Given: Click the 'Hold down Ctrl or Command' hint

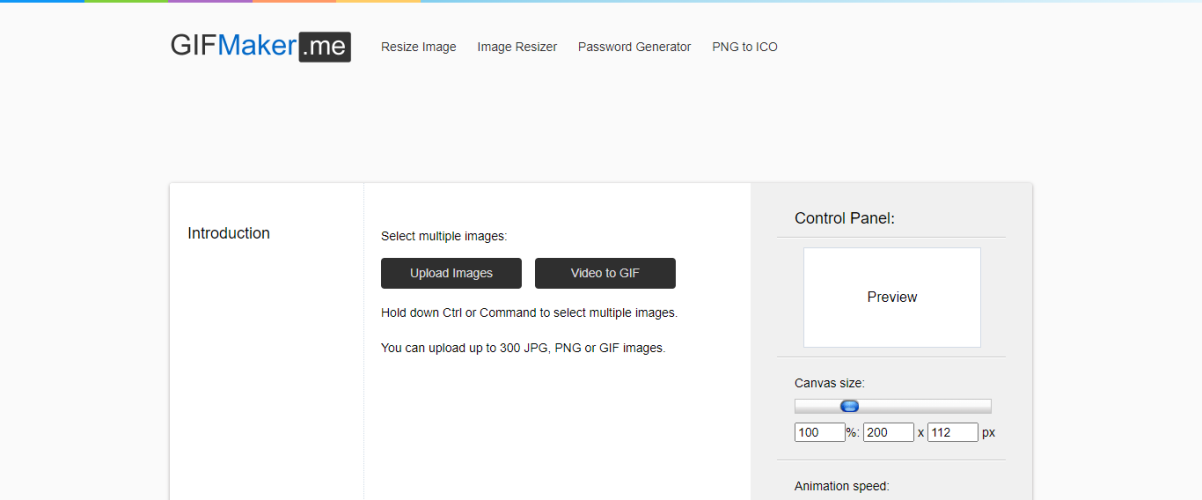Looking at the screenshot, I should [x=529, y=313].
